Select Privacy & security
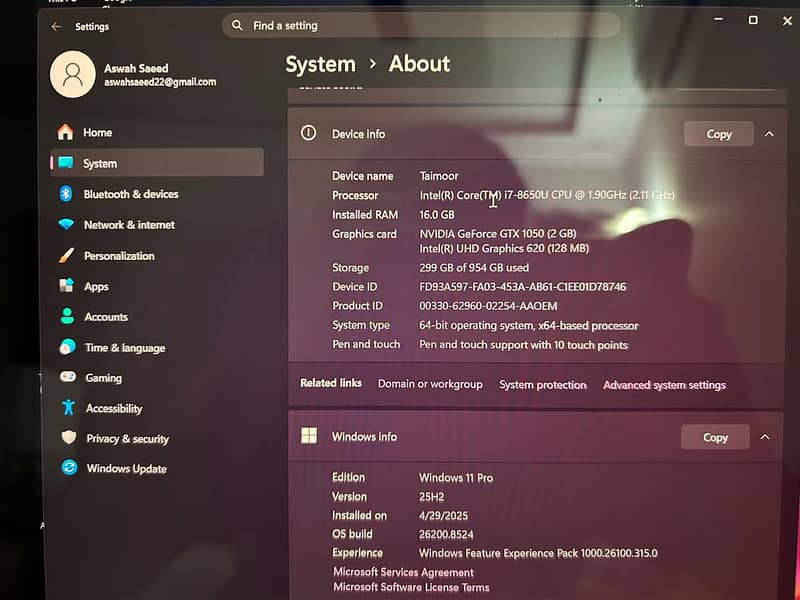The height and width of the screenshot is (600, 800). pos(157,438)
